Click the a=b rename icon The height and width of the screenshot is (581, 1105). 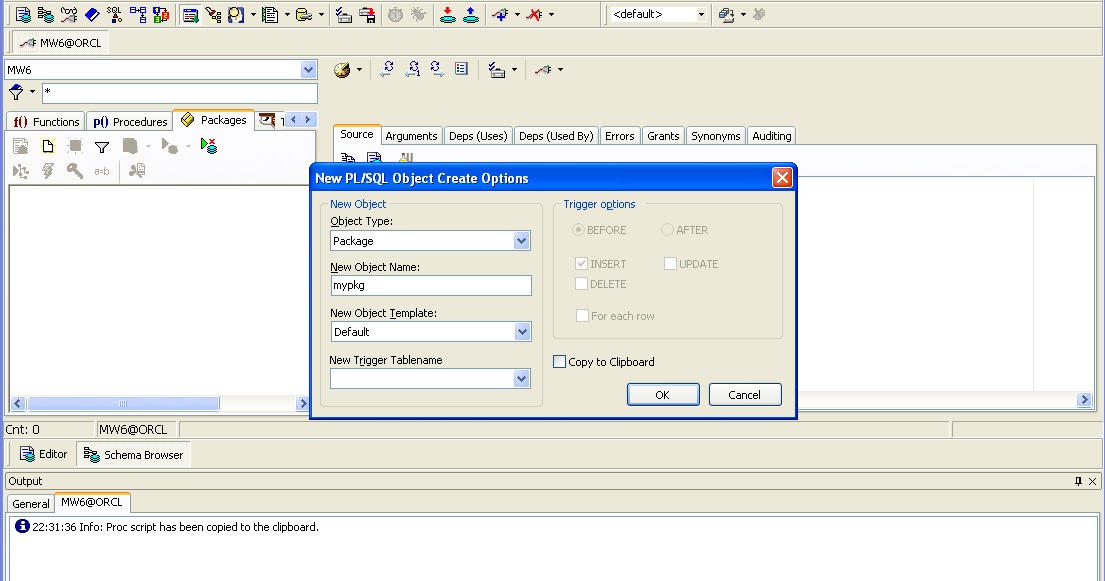101,170
